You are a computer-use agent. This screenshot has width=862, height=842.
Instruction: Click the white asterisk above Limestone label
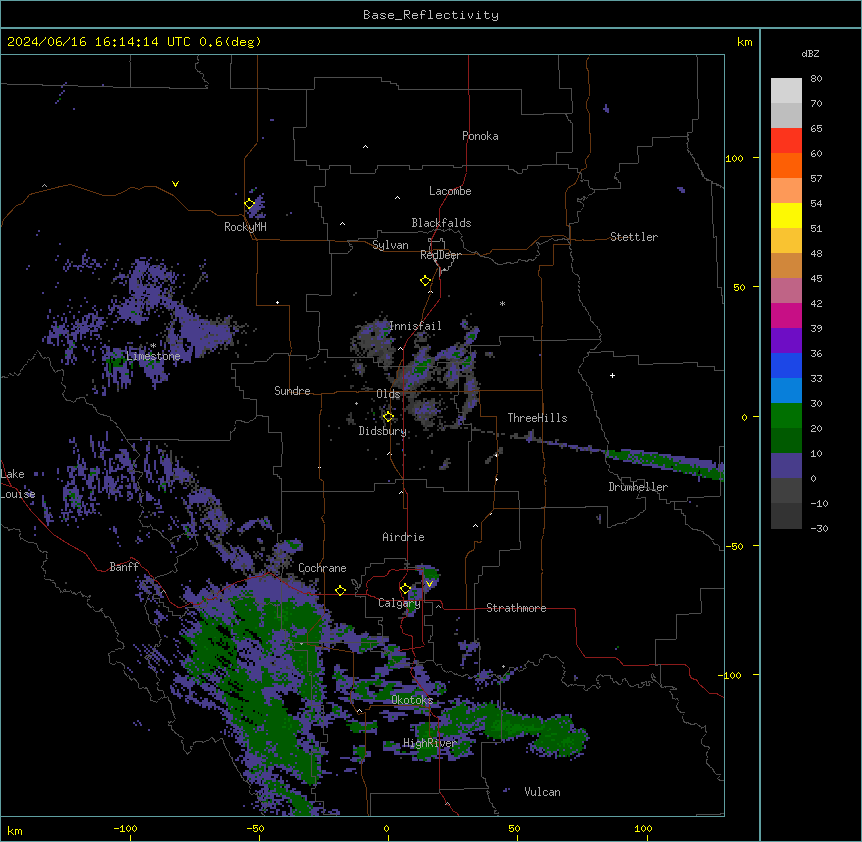(153, 346)
